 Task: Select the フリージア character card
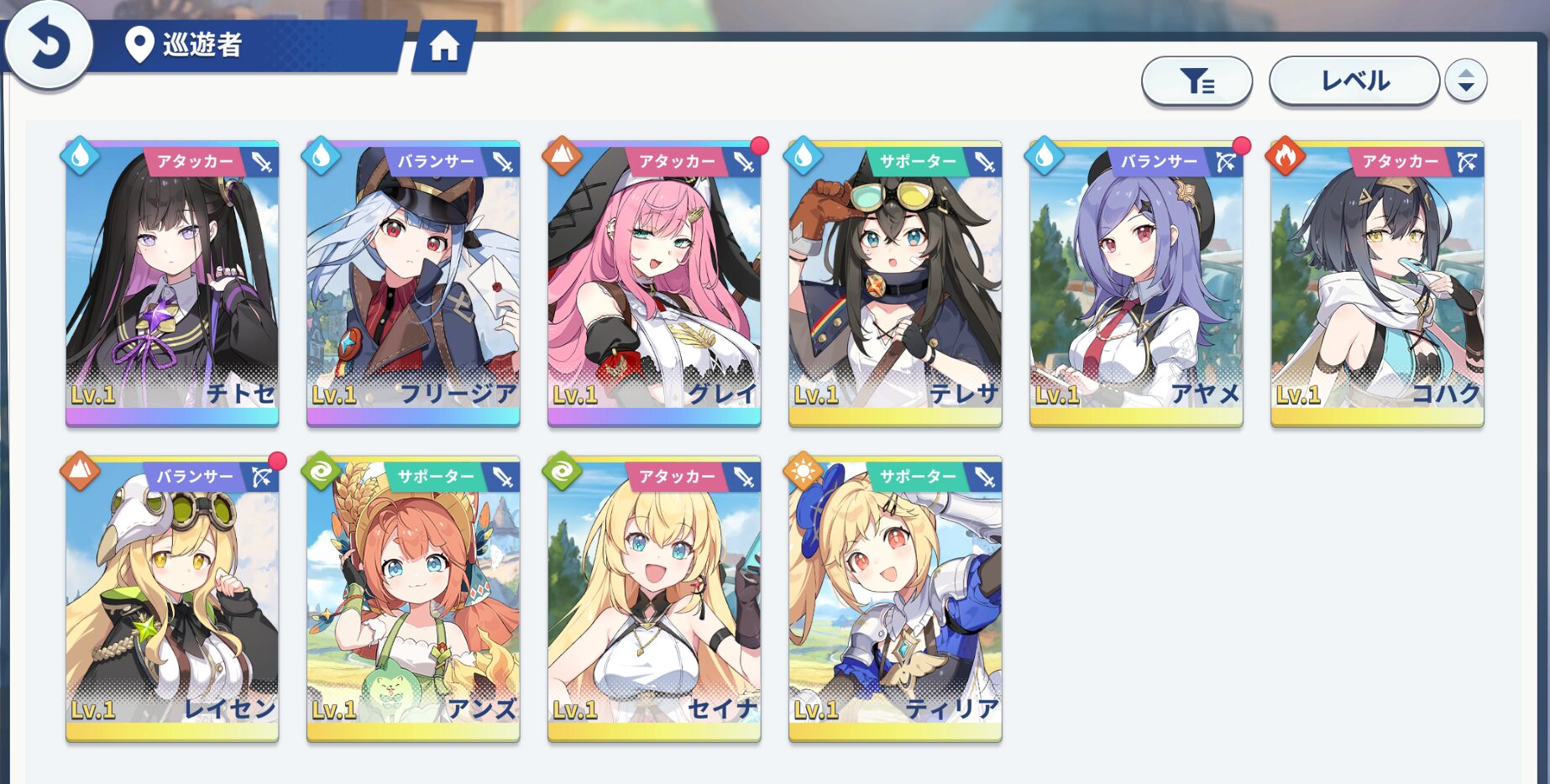413,284
